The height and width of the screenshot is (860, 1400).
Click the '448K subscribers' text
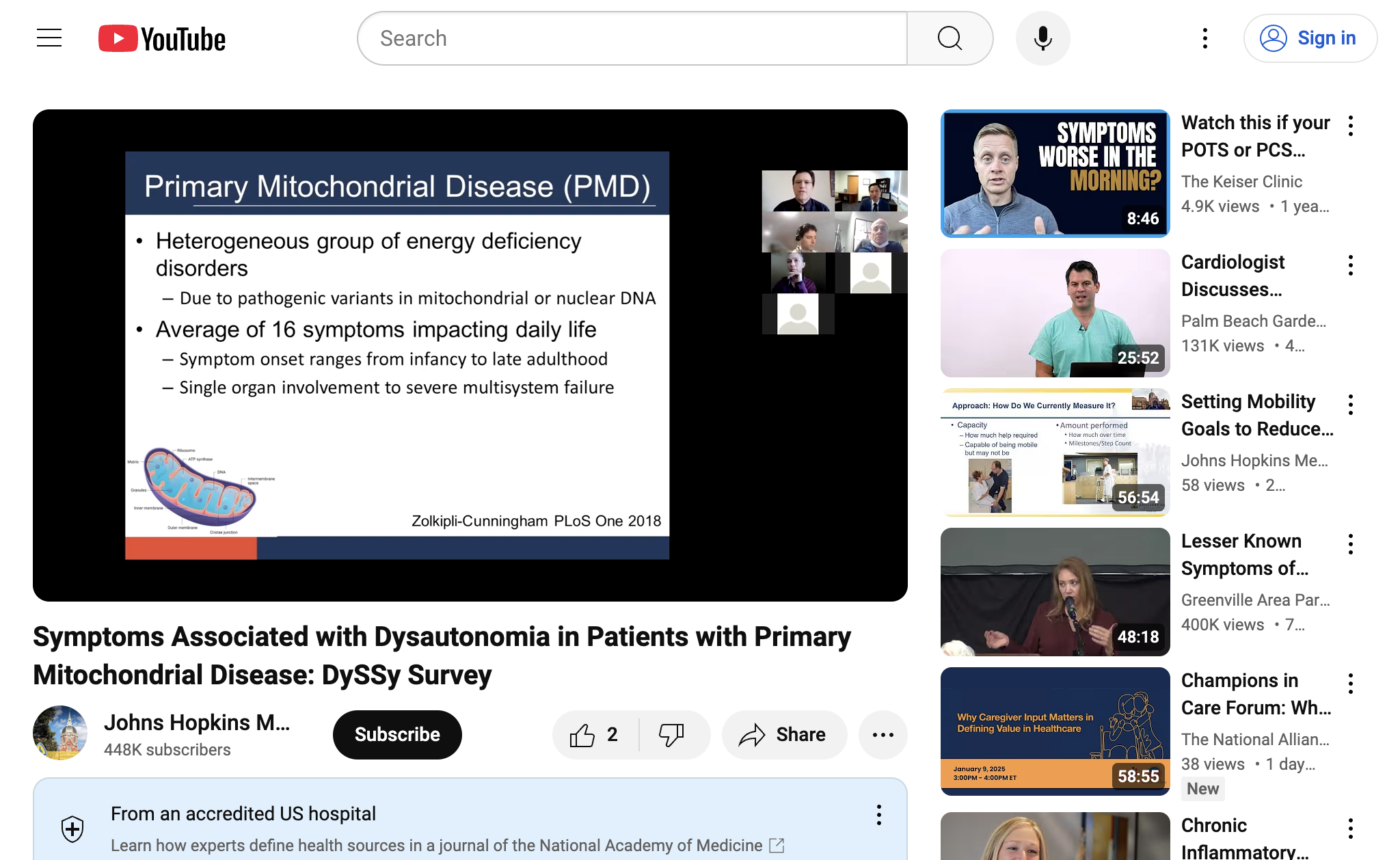(167, 750)
